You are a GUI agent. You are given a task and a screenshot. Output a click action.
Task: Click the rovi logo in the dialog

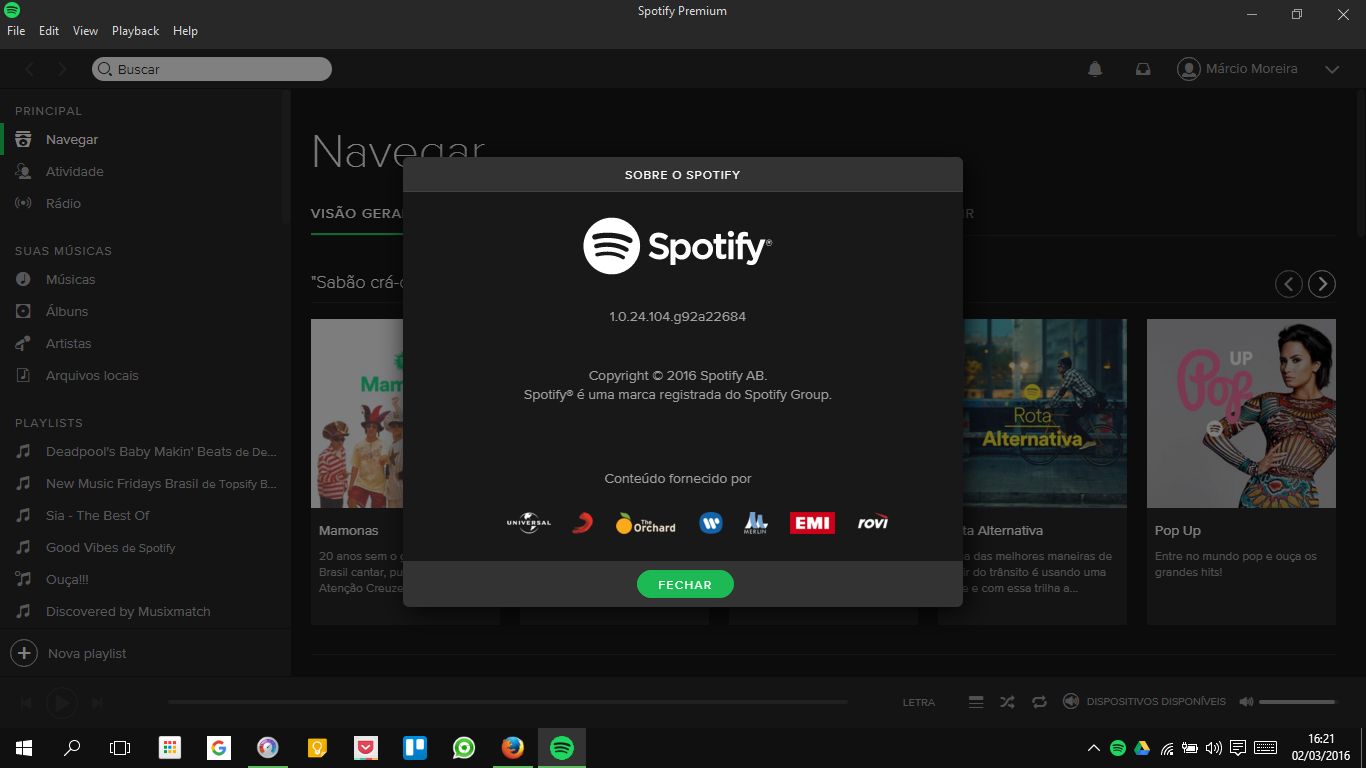click(873, 523)
